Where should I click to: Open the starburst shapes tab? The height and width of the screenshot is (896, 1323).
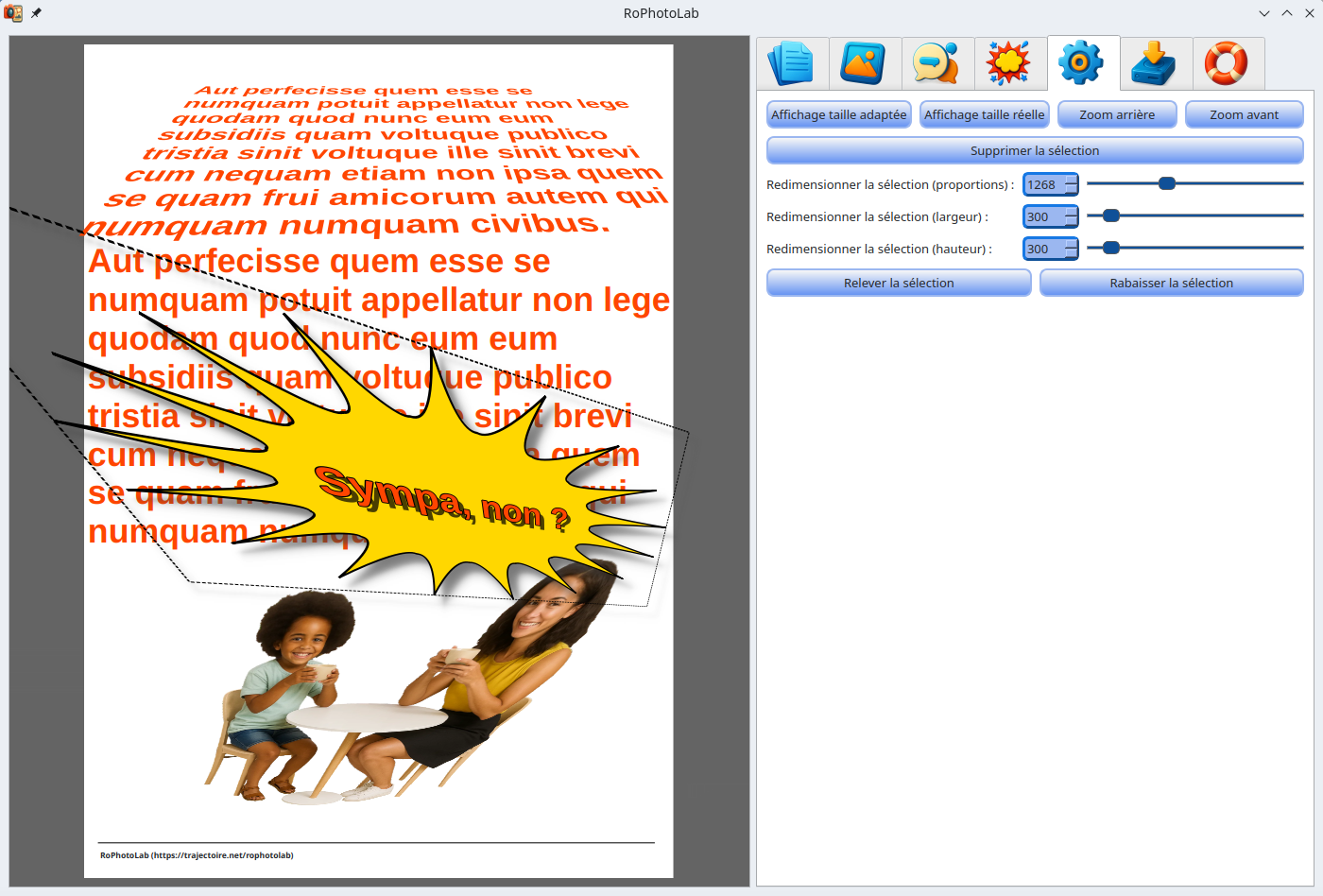pyautogui.click(x=1010, y=63)
